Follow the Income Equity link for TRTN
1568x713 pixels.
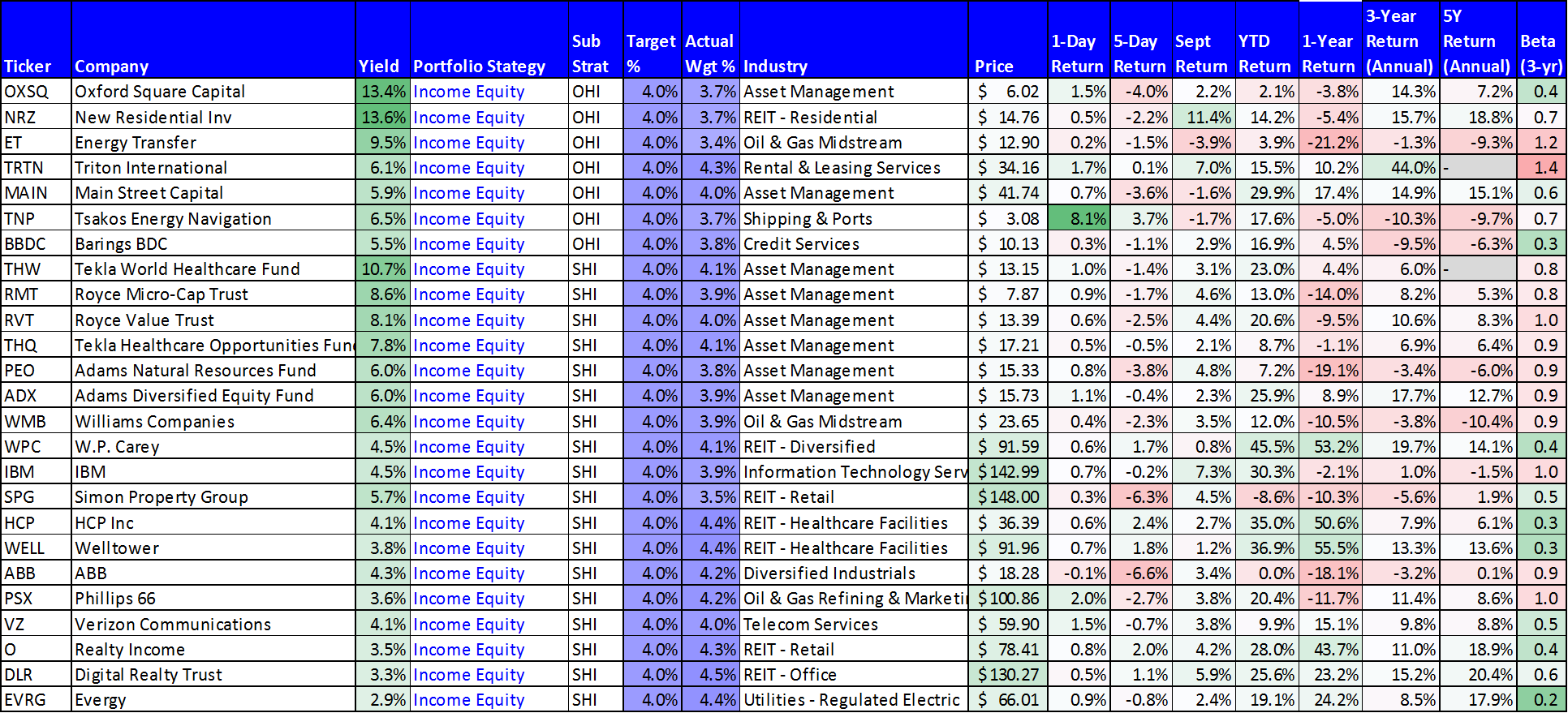(x=468, y=168)
